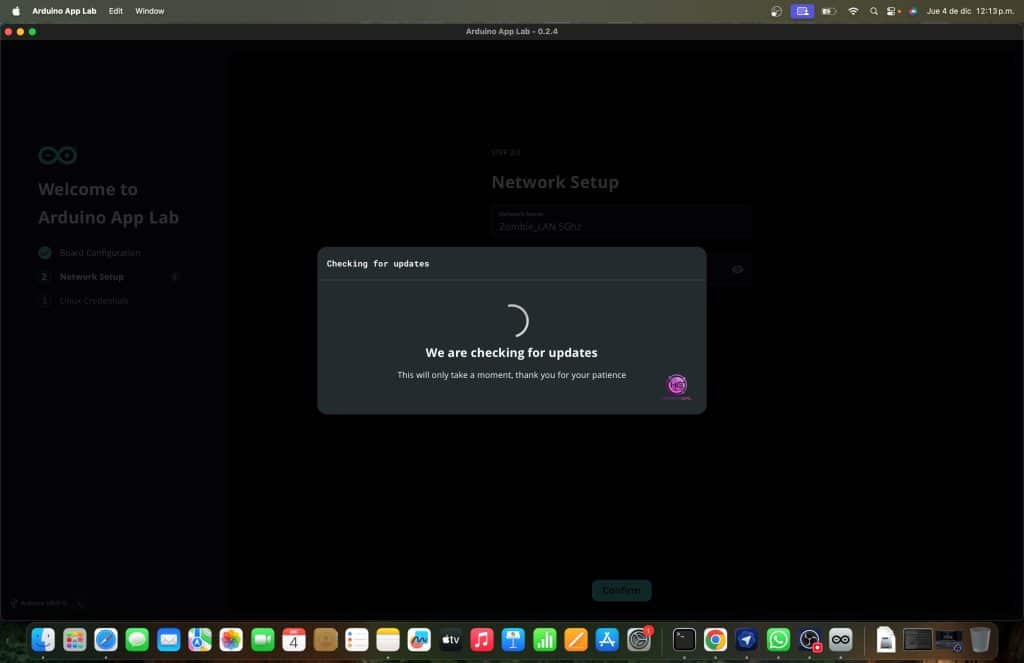Image resolution: width=1024 pixels, height=663 pixels.
Task: Click the battery status icon
Action: (x=829, y=11)
